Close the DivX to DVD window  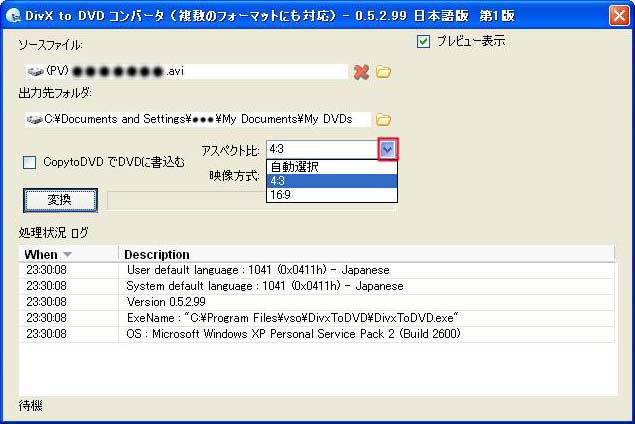pos(619,15)
